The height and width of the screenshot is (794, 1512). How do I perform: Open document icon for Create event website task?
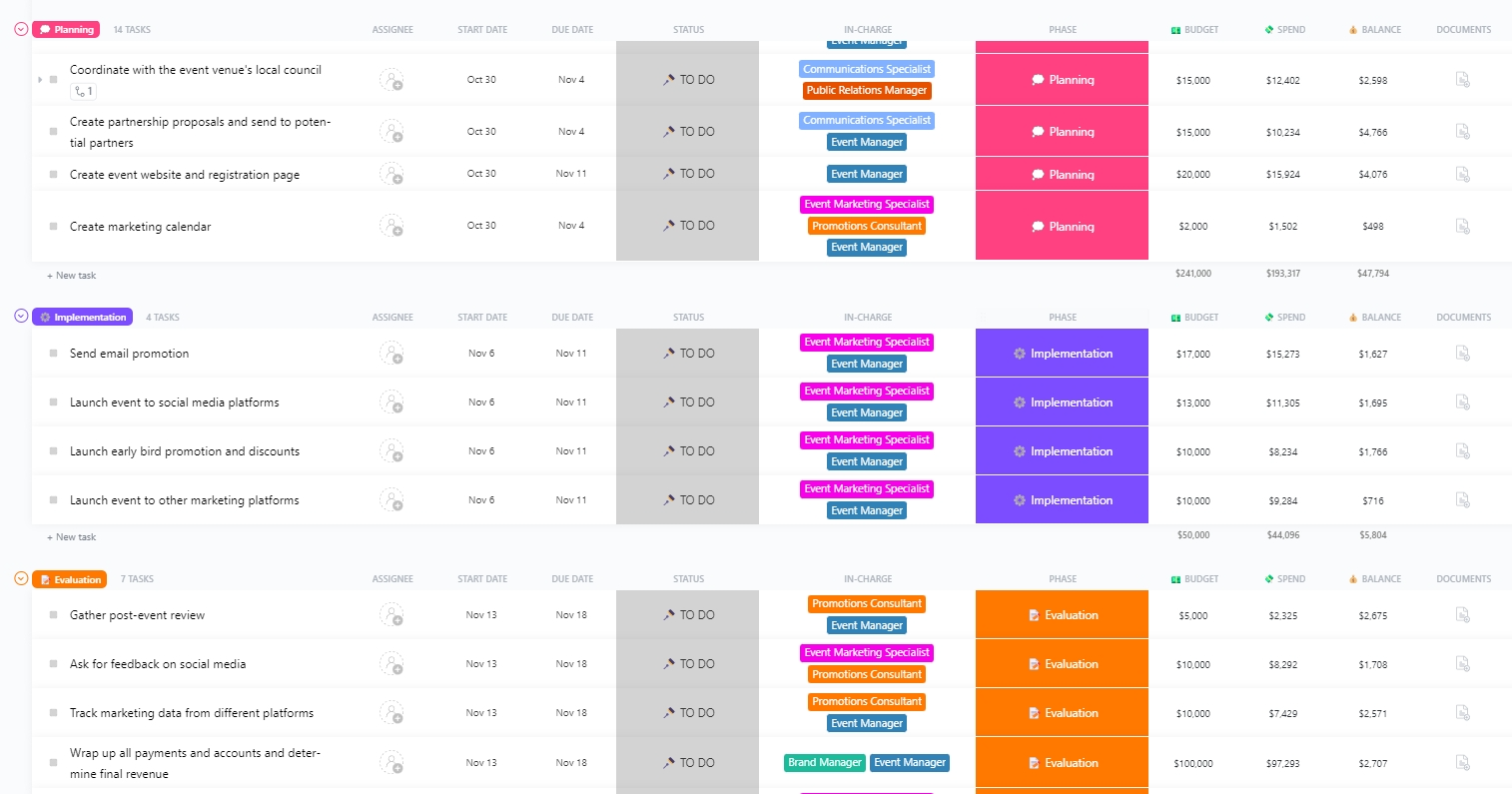tap(1462, 175)
